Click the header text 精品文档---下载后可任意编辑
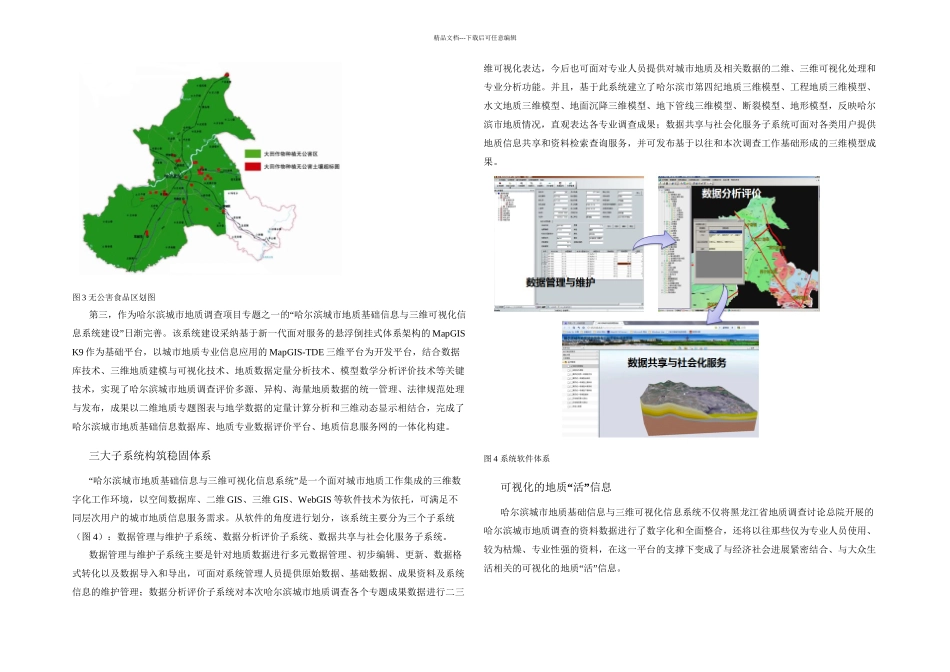The height and width of the screenshot is (672, 950). (x=475, y=38)
